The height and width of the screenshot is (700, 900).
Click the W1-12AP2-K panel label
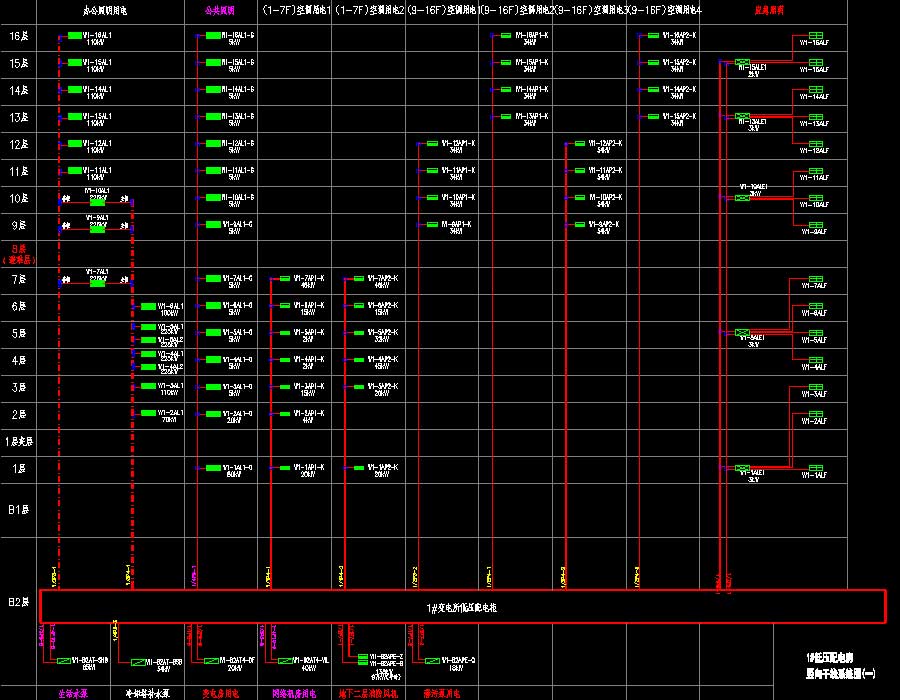click(x=606, y=146)
